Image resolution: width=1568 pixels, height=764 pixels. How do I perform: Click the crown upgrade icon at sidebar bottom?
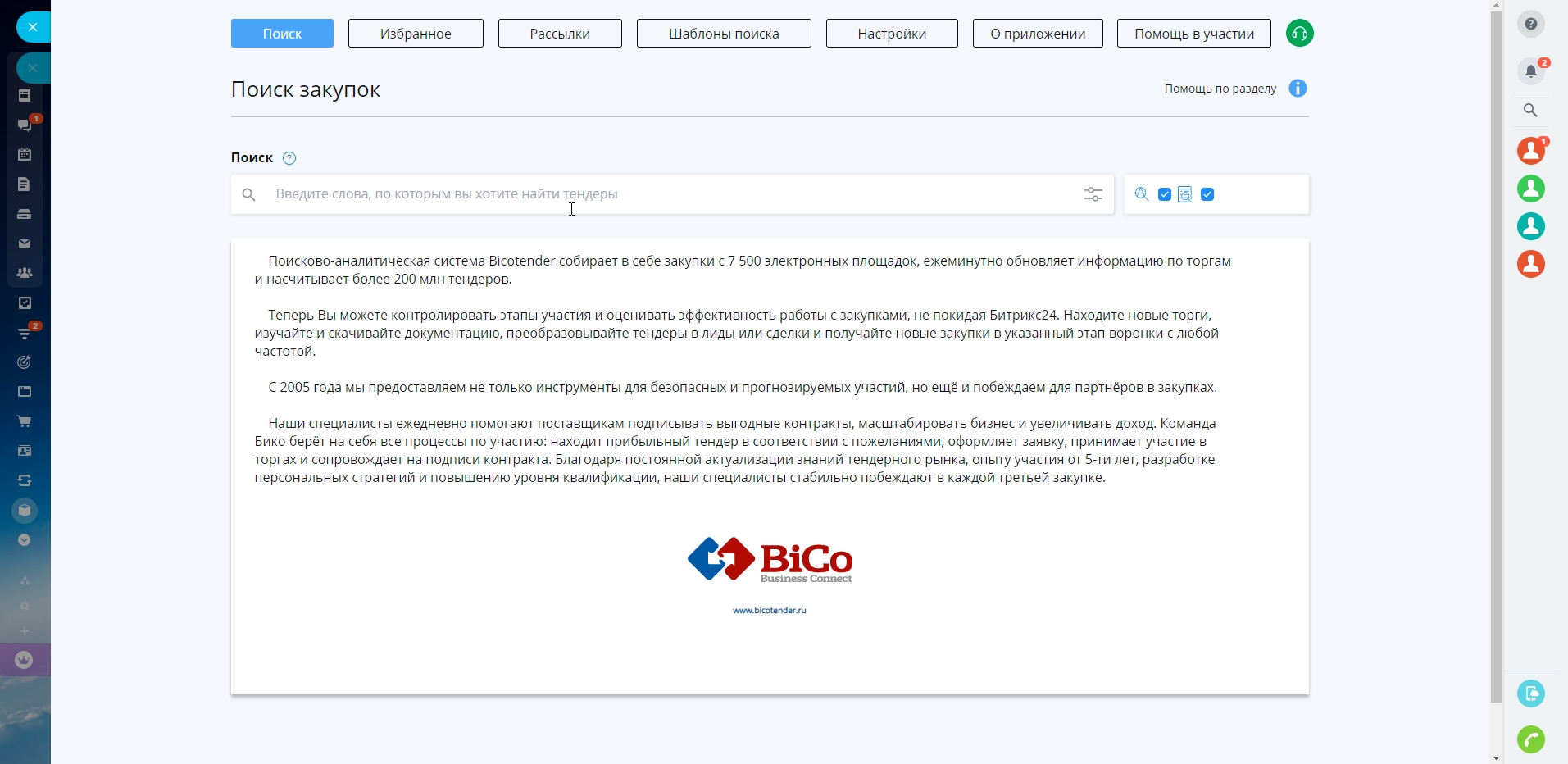pos(25,660)
